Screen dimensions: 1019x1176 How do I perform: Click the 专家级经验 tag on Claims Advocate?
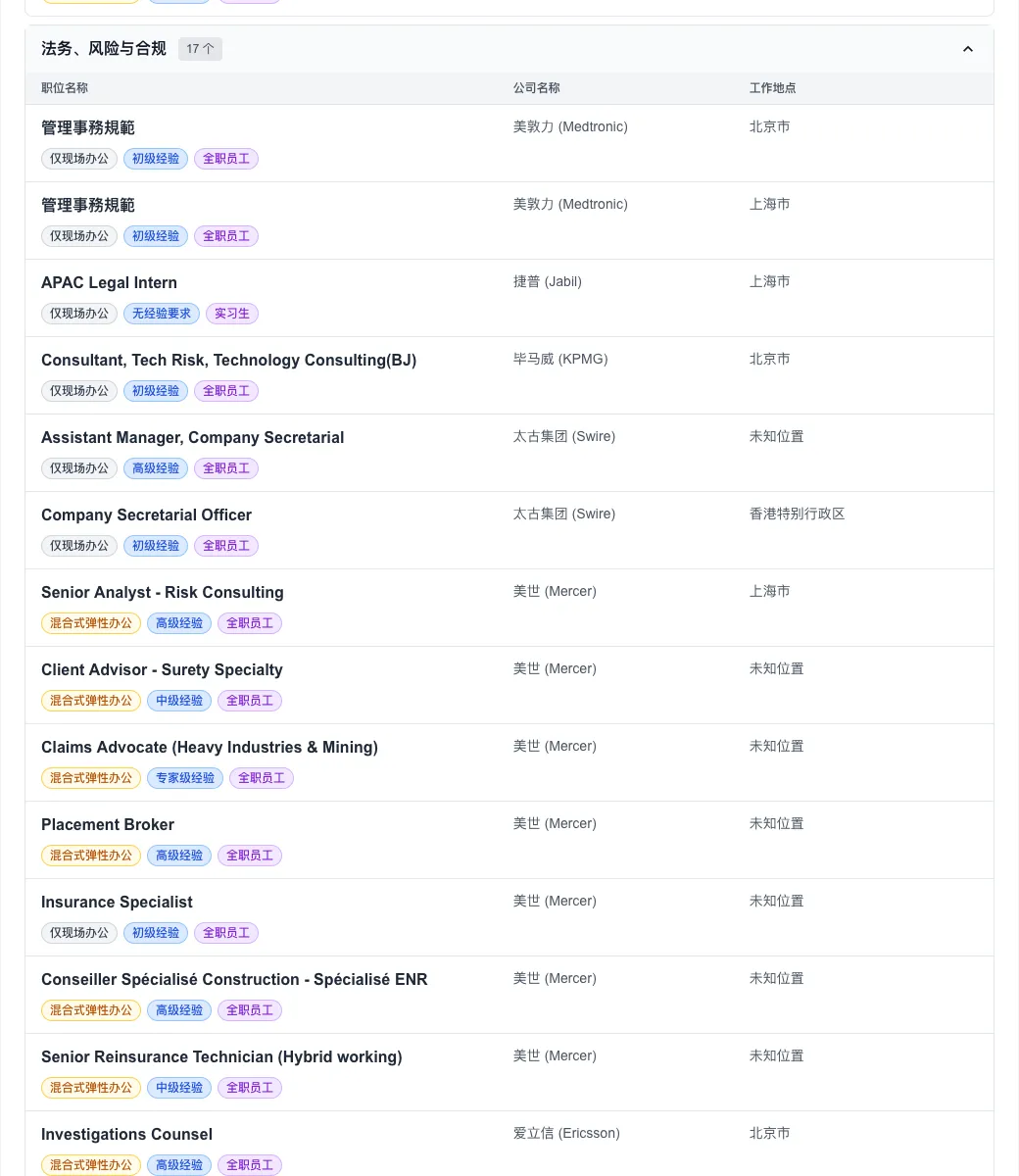[x=185, y=778]
